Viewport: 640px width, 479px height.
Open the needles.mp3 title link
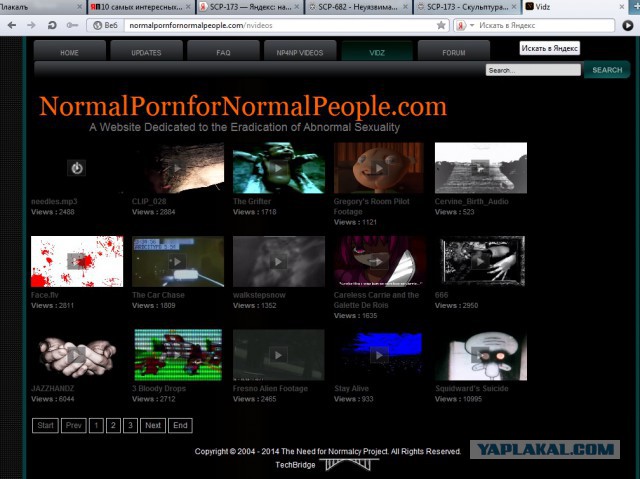pyautogui.click(x=54, y=201)
